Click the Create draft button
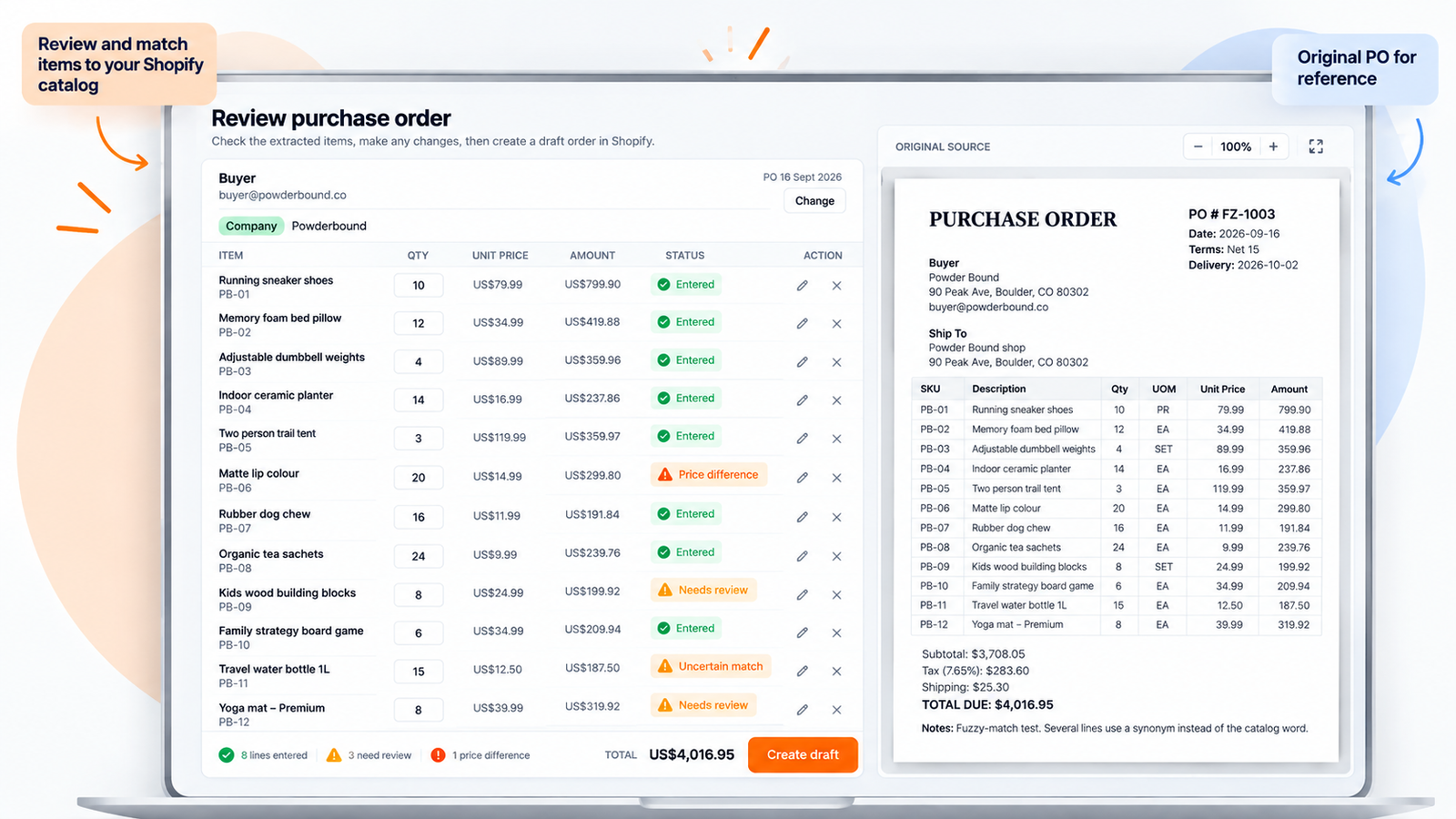The width and height of the screenshot is (1456, 819). point(803,754)
